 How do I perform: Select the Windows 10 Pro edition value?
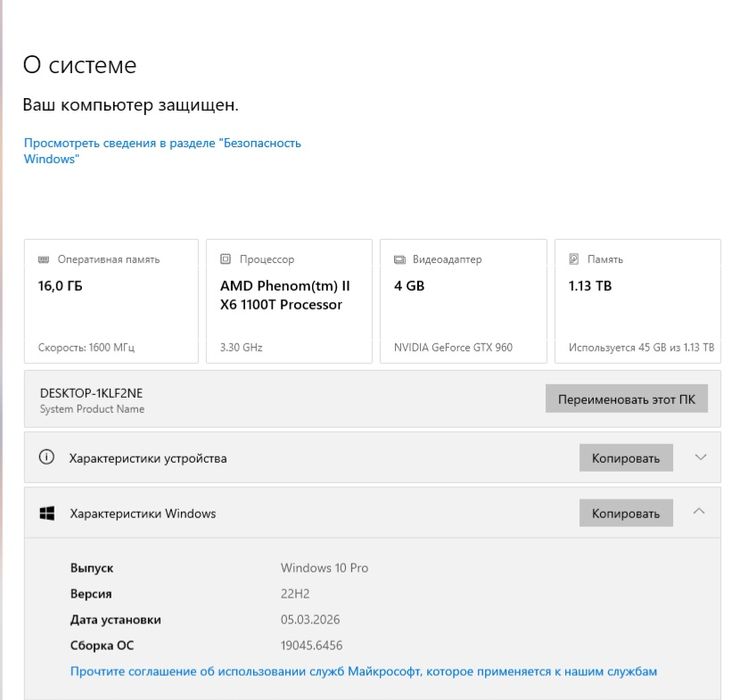pos(324,568)
